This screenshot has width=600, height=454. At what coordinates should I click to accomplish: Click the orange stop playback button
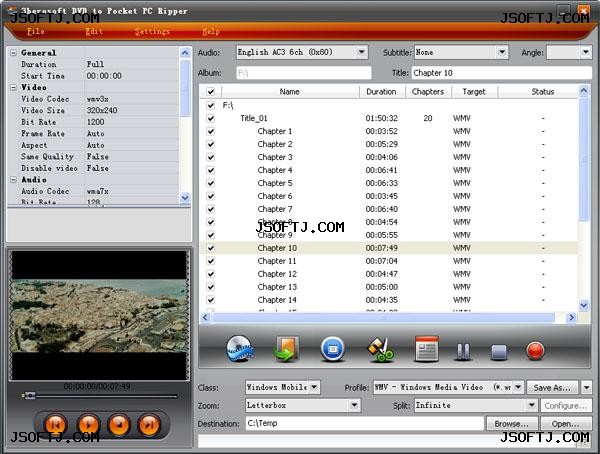click(x=119, y=425)
